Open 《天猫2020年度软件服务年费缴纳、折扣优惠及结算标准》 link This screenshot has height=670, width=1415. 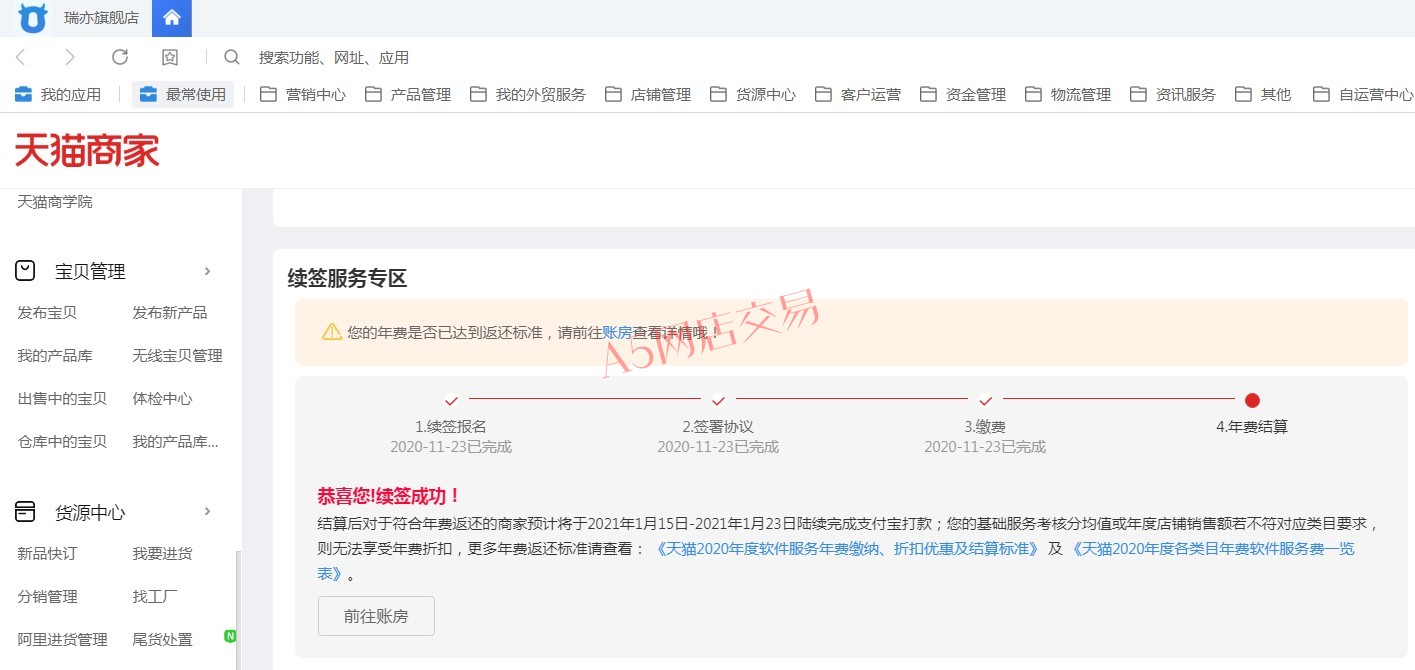pyautogui.click(x=847, y=549)
